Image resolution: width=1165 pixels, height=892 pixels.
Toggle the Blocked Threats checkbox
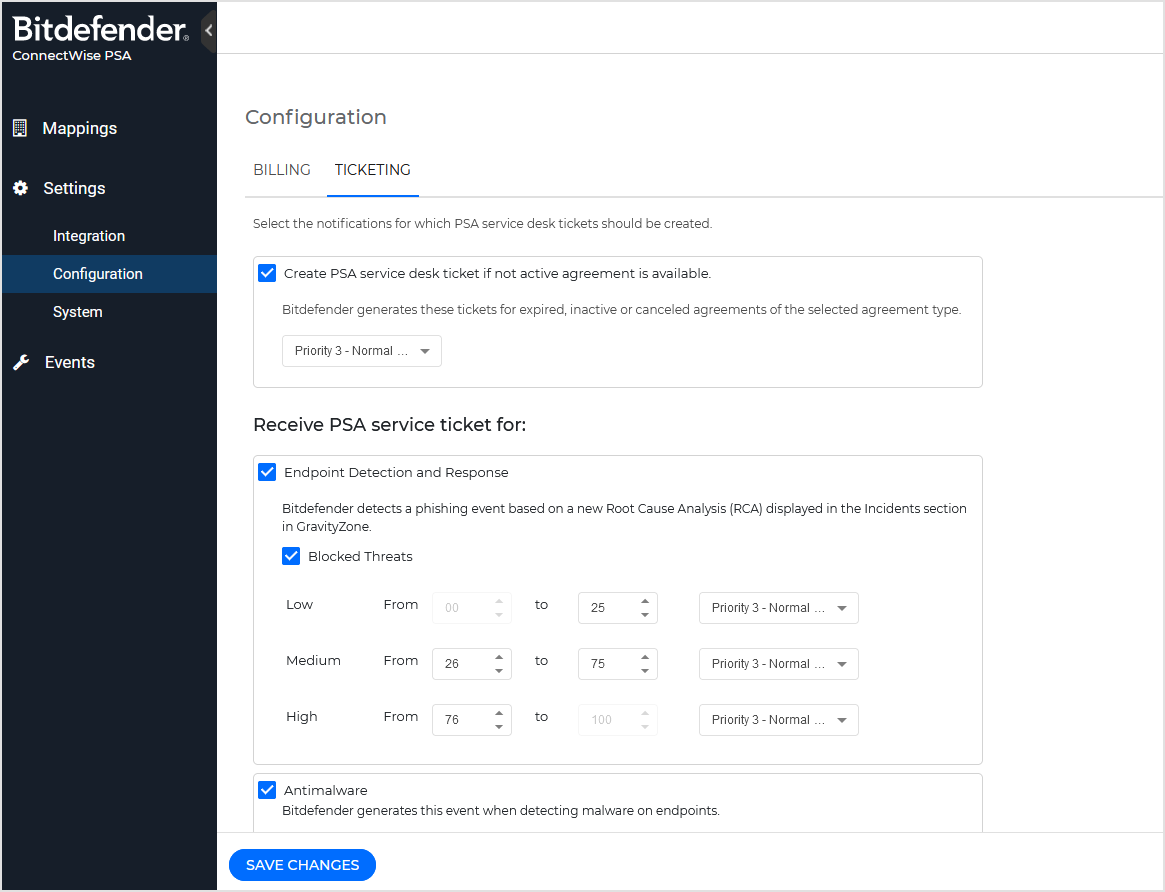(x=291, y=556)
